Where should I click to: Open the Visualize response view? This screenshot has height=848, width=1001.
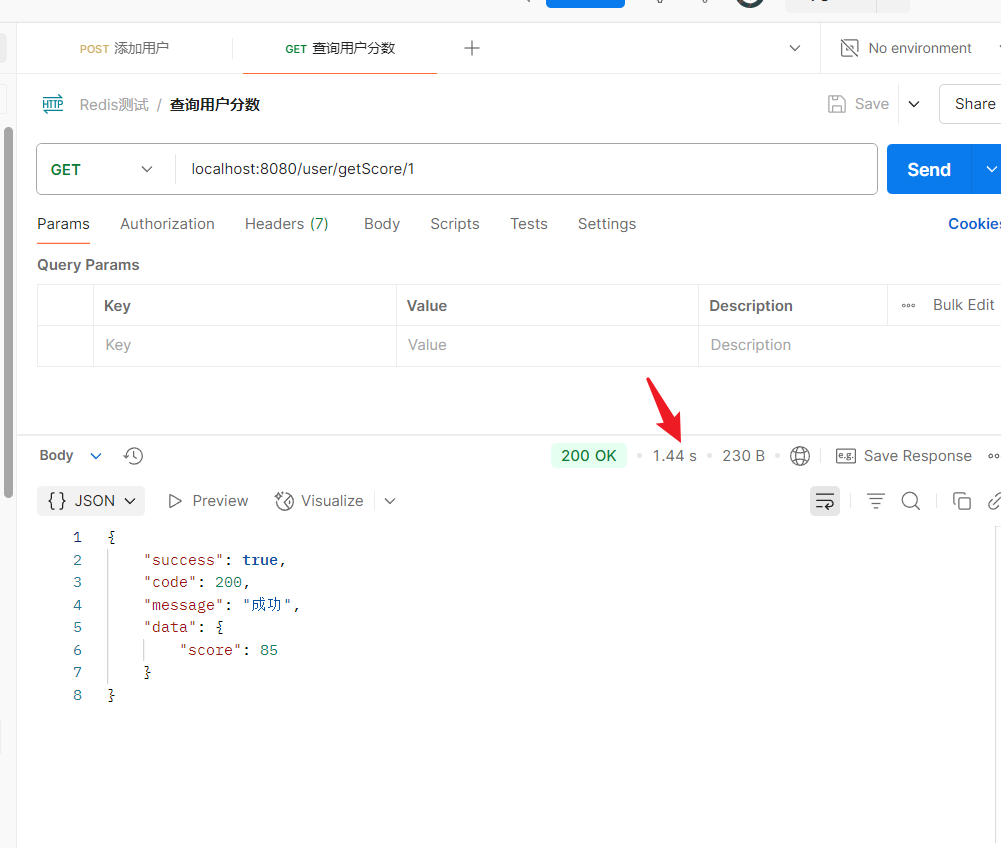[319, 501]
